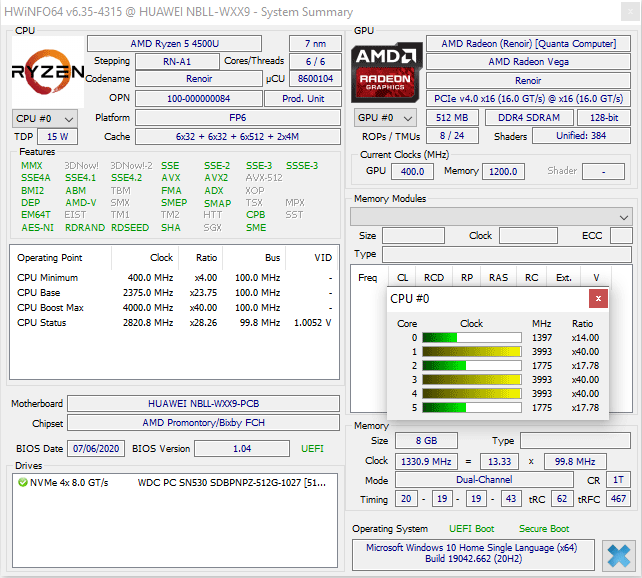Click the PCIe v4.0 x16 bus field
The height and width of the screenshot is (578, 642).
[x=528, y=99]
